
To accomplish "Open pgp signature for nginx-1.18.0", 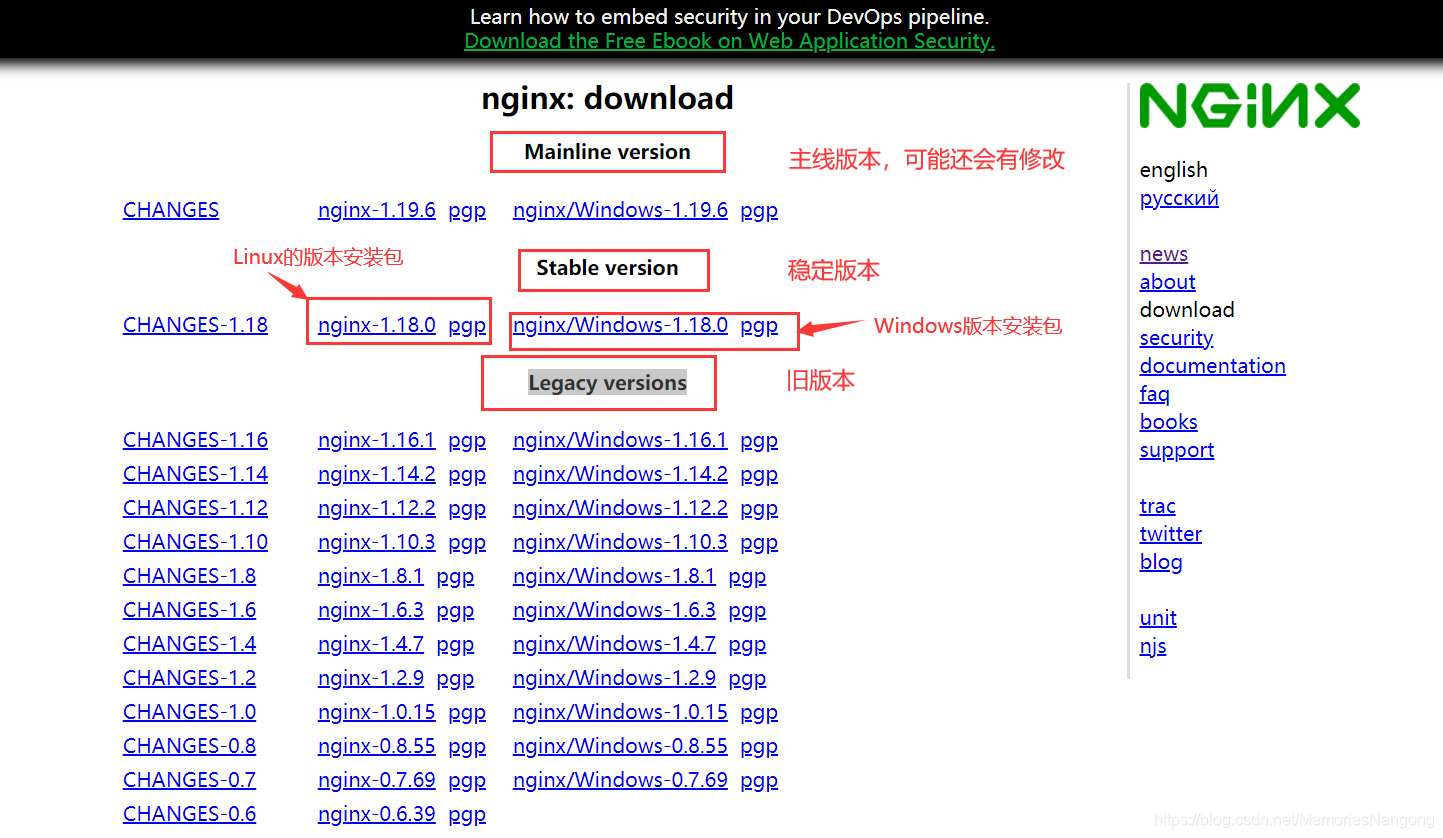I will click(x=467, y=326).
